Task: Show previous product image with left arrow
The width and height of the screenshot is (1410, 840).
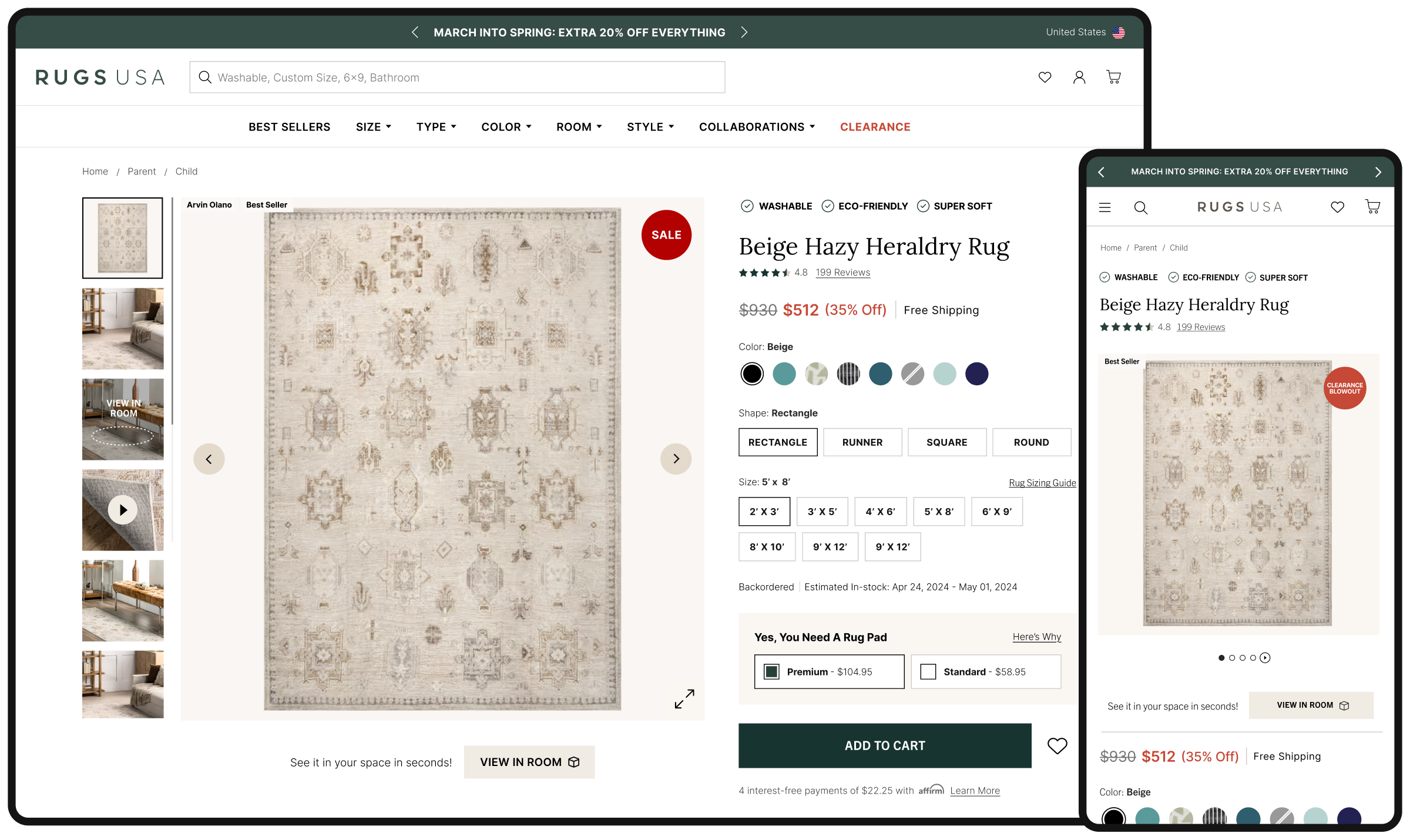Action: click(x=209, y=459)
